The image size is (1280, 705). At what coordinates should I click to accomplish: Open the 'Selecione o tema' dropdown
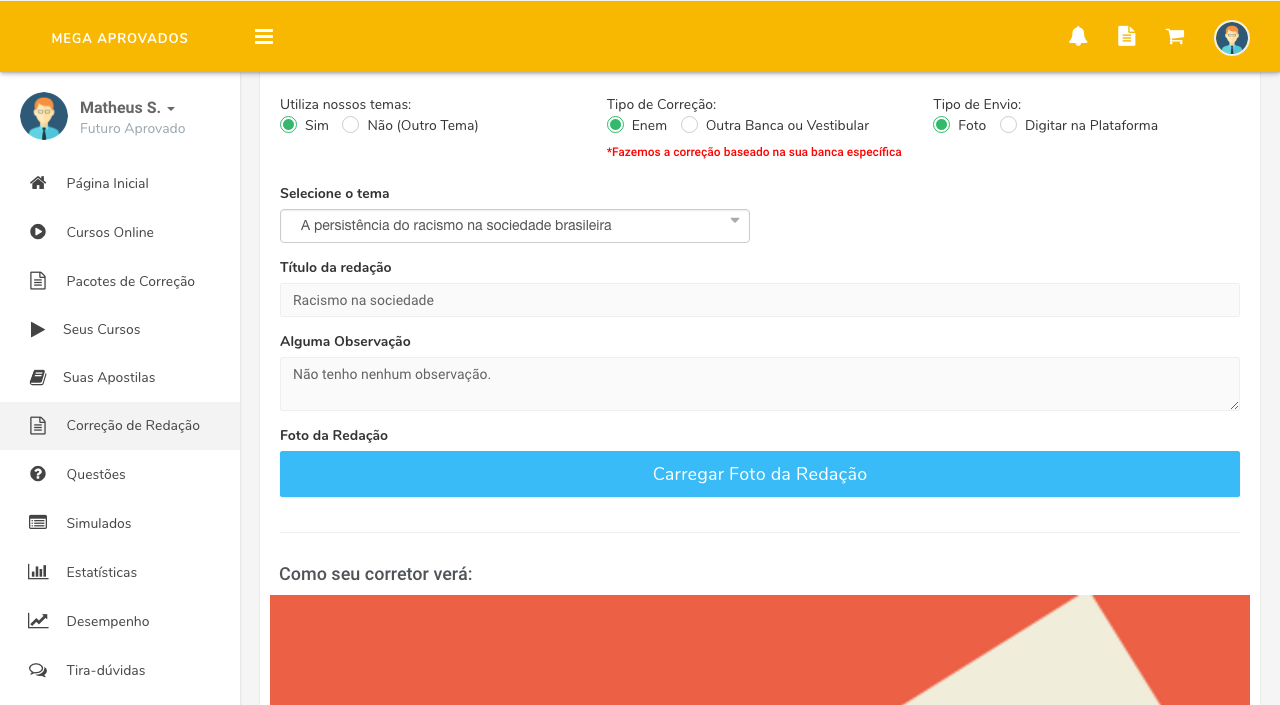515,226
